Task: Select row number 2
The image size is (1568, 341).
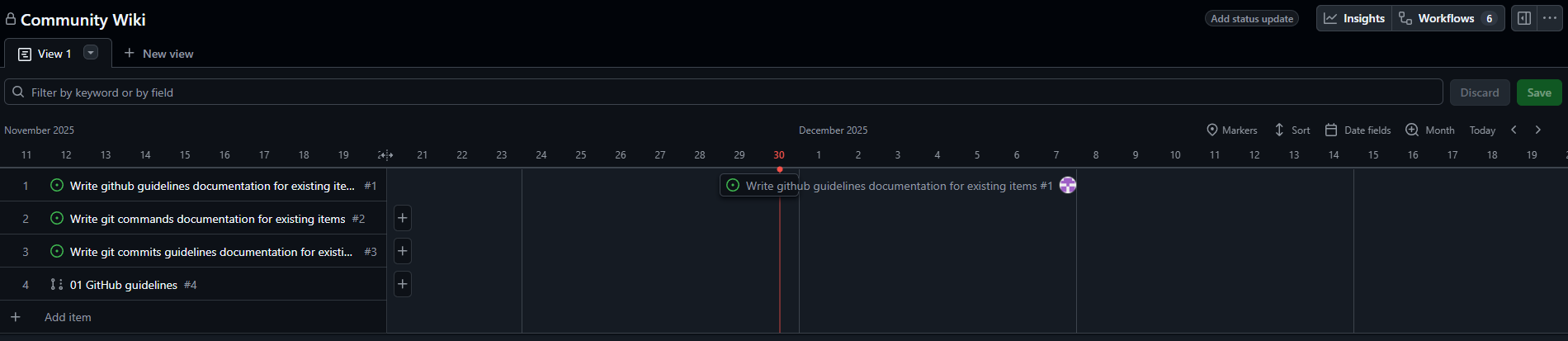Action: (26, 219)
